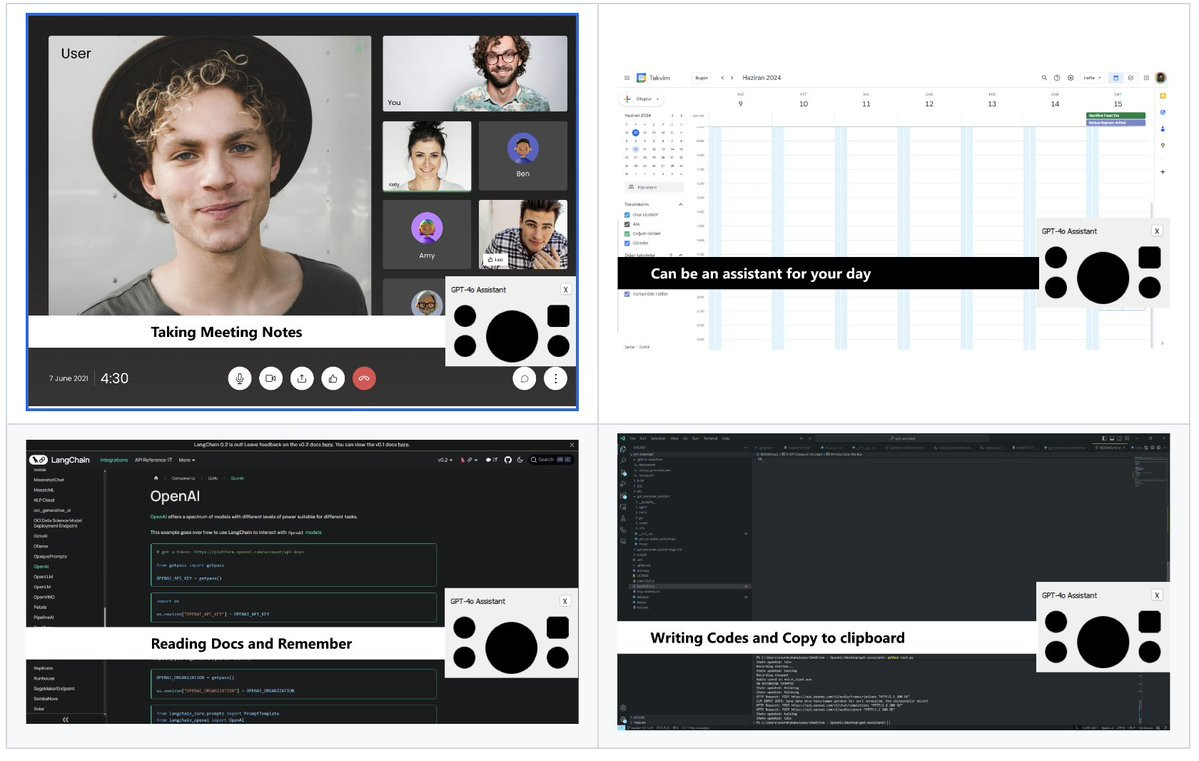Image resolution: width=1199 pixels, height=761 pixels.
Task: Click large round assistant button in calendar panel
Action: coord(1103,278)
